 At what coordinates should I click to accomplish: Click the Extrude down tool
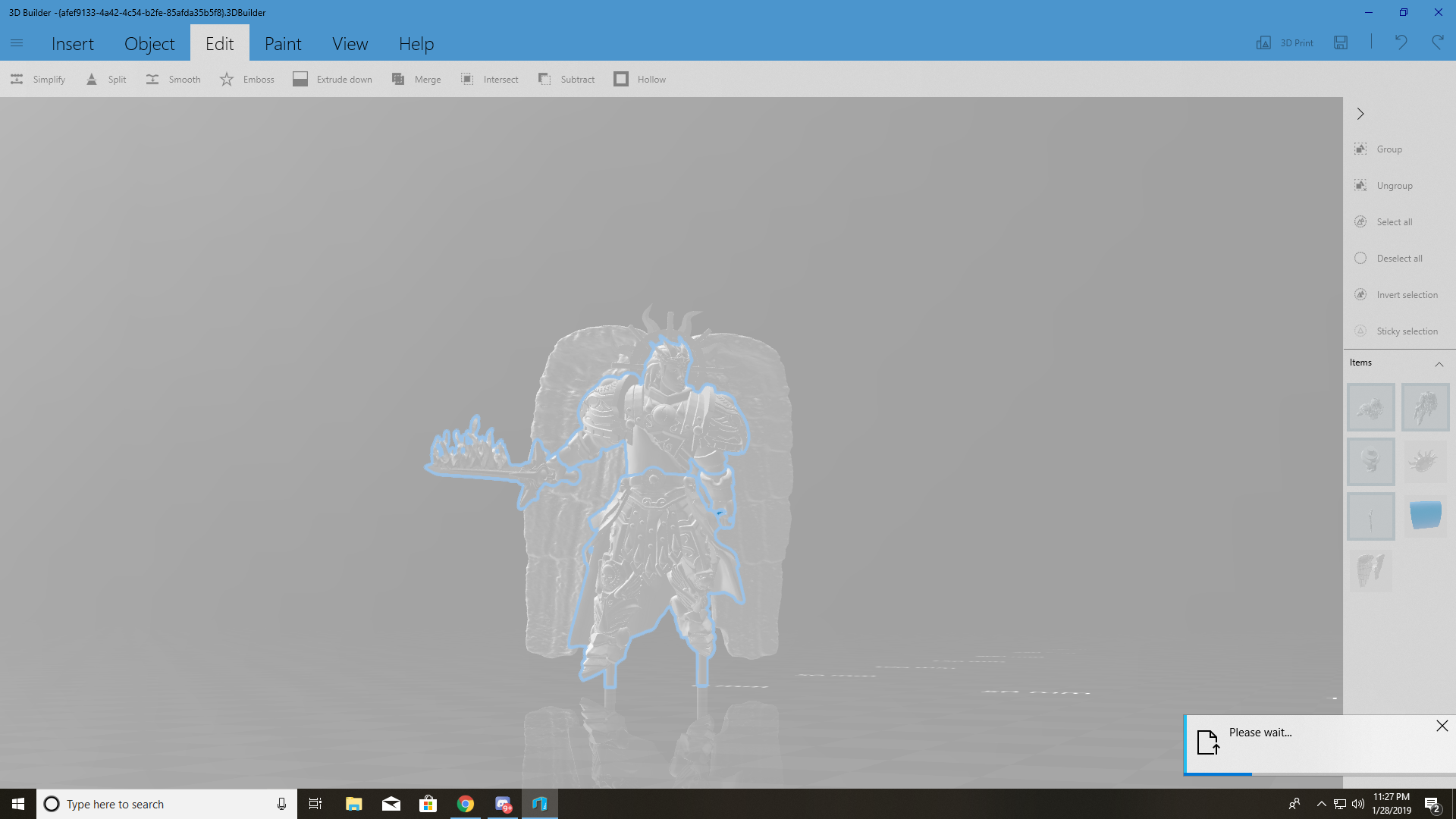(x=333, y=79)
